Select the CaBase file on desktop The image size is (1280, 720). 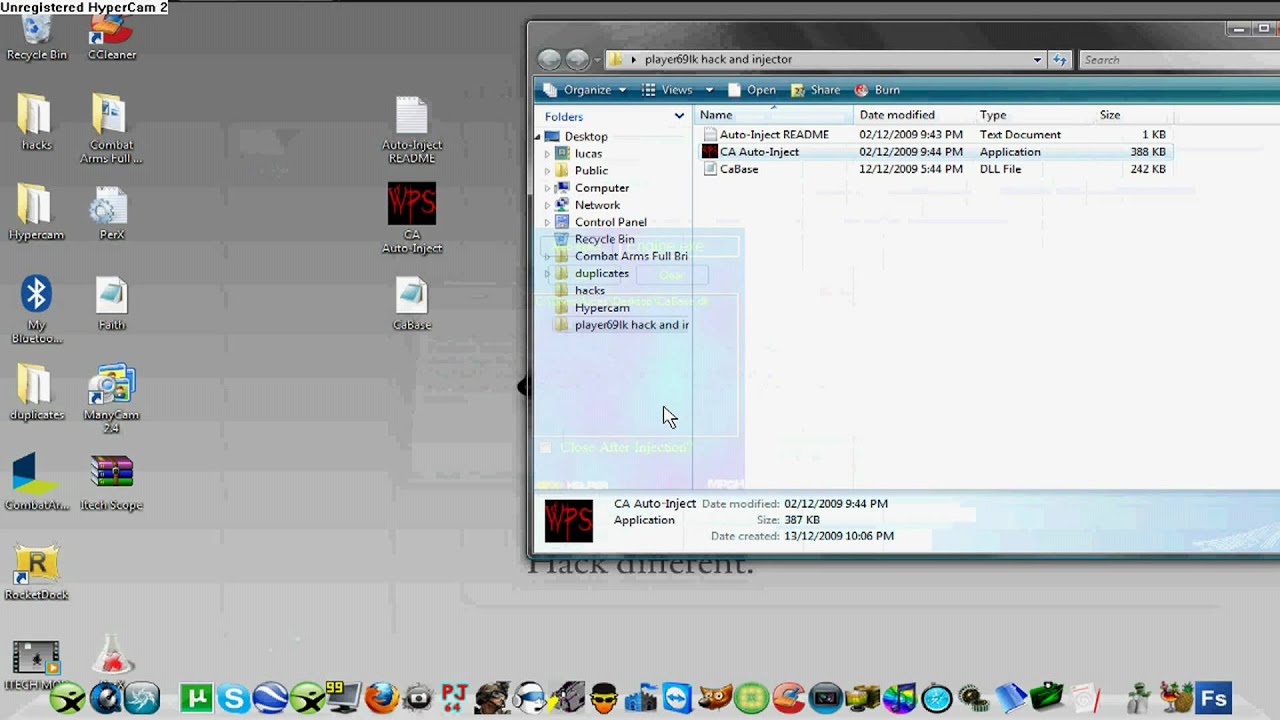click(411, 304)
